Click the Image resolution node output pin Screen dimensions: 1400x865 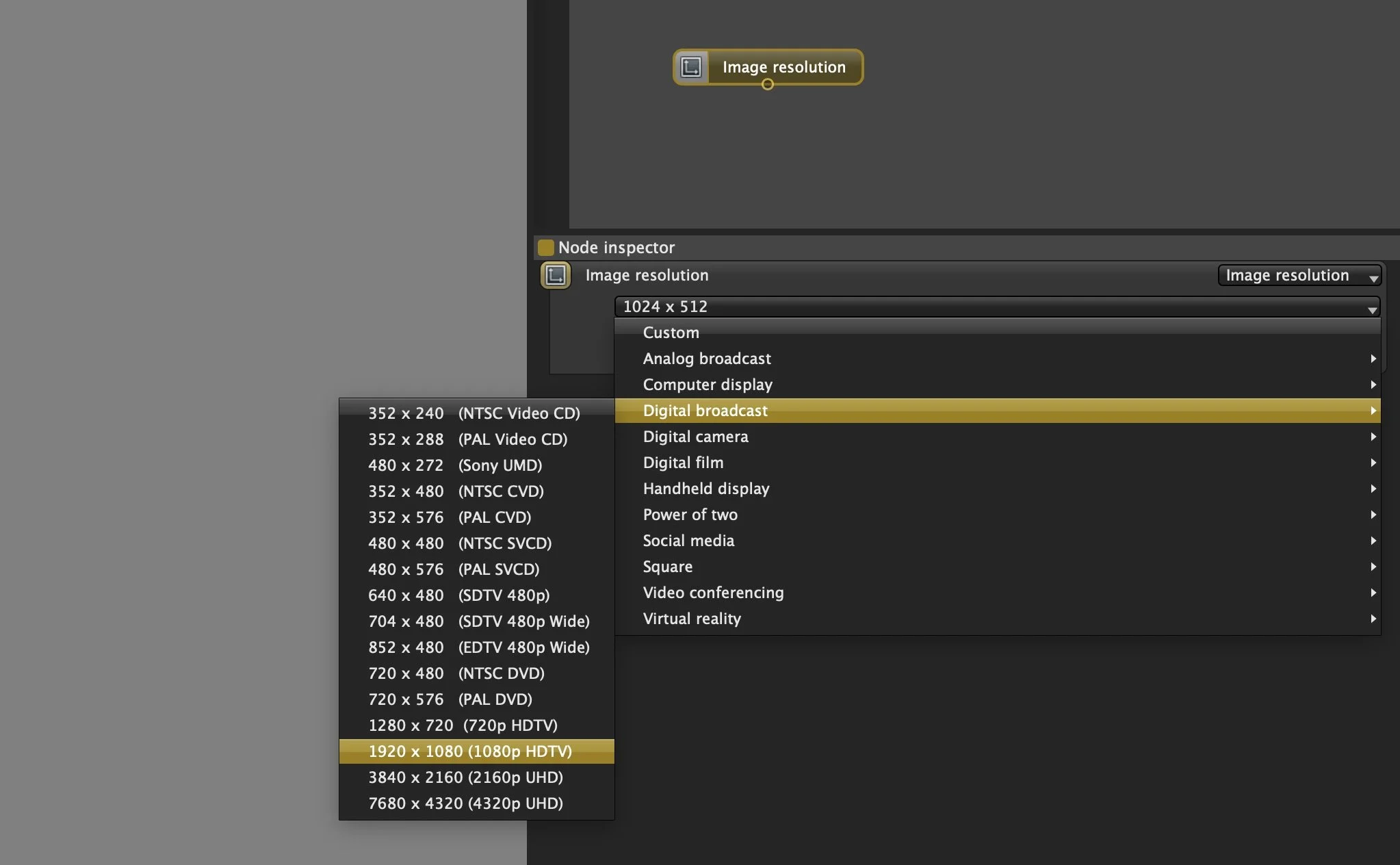[768, 84]
